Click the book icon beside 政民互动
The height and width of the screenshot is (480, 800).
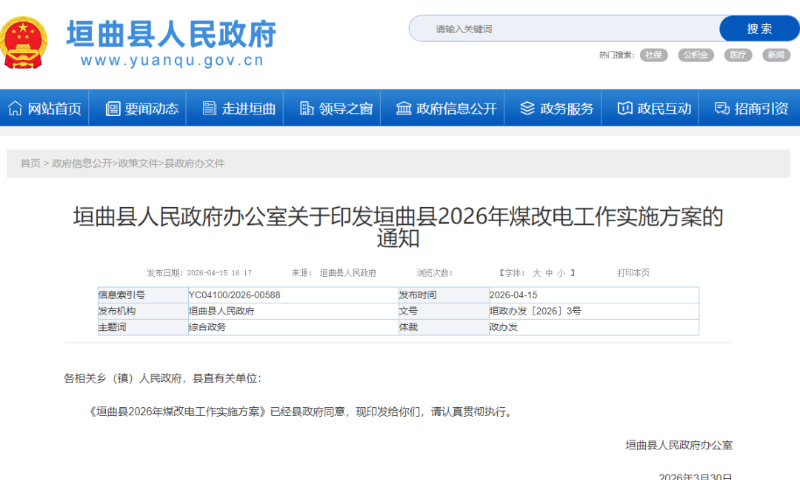tap(624, 108)
